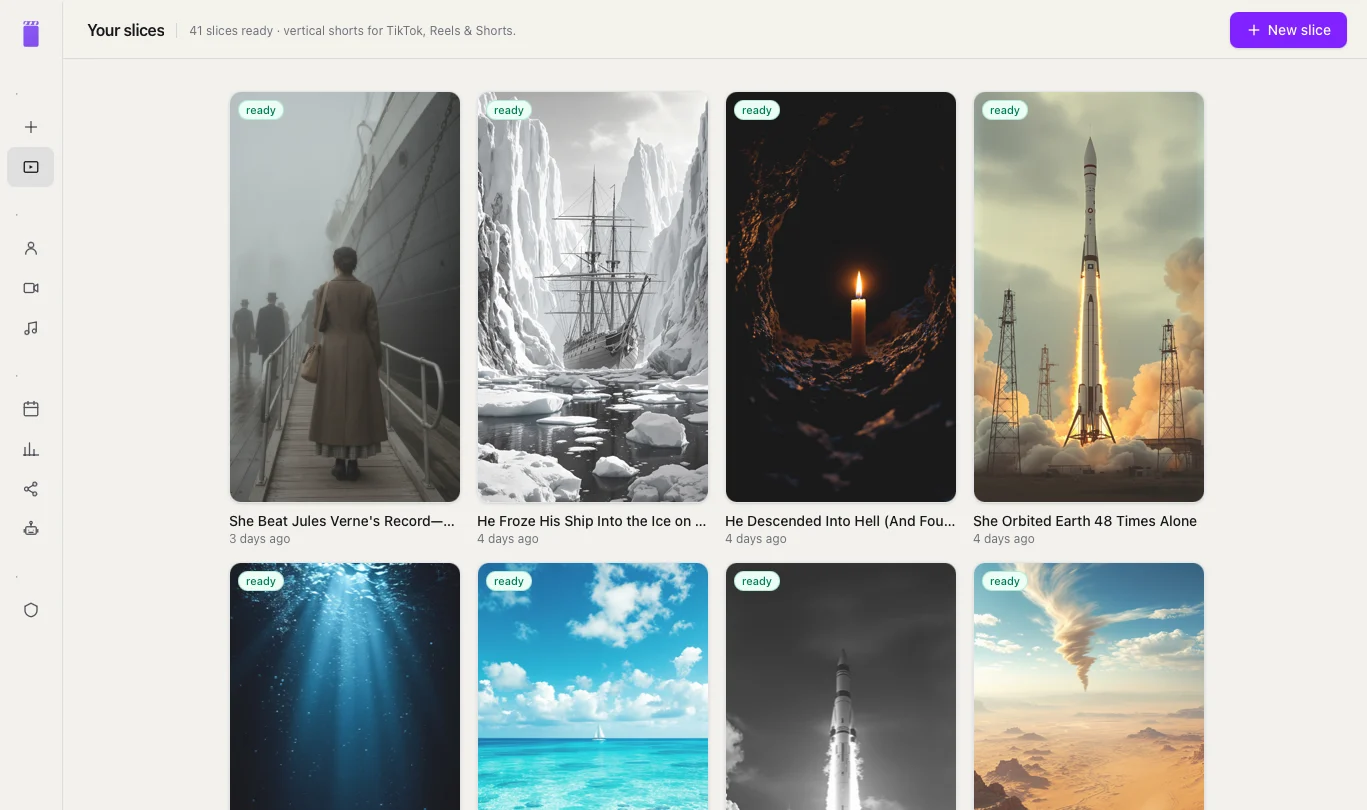Open the color rocket launch thumbnail

pyautogui.click(x=1089, y=297)
